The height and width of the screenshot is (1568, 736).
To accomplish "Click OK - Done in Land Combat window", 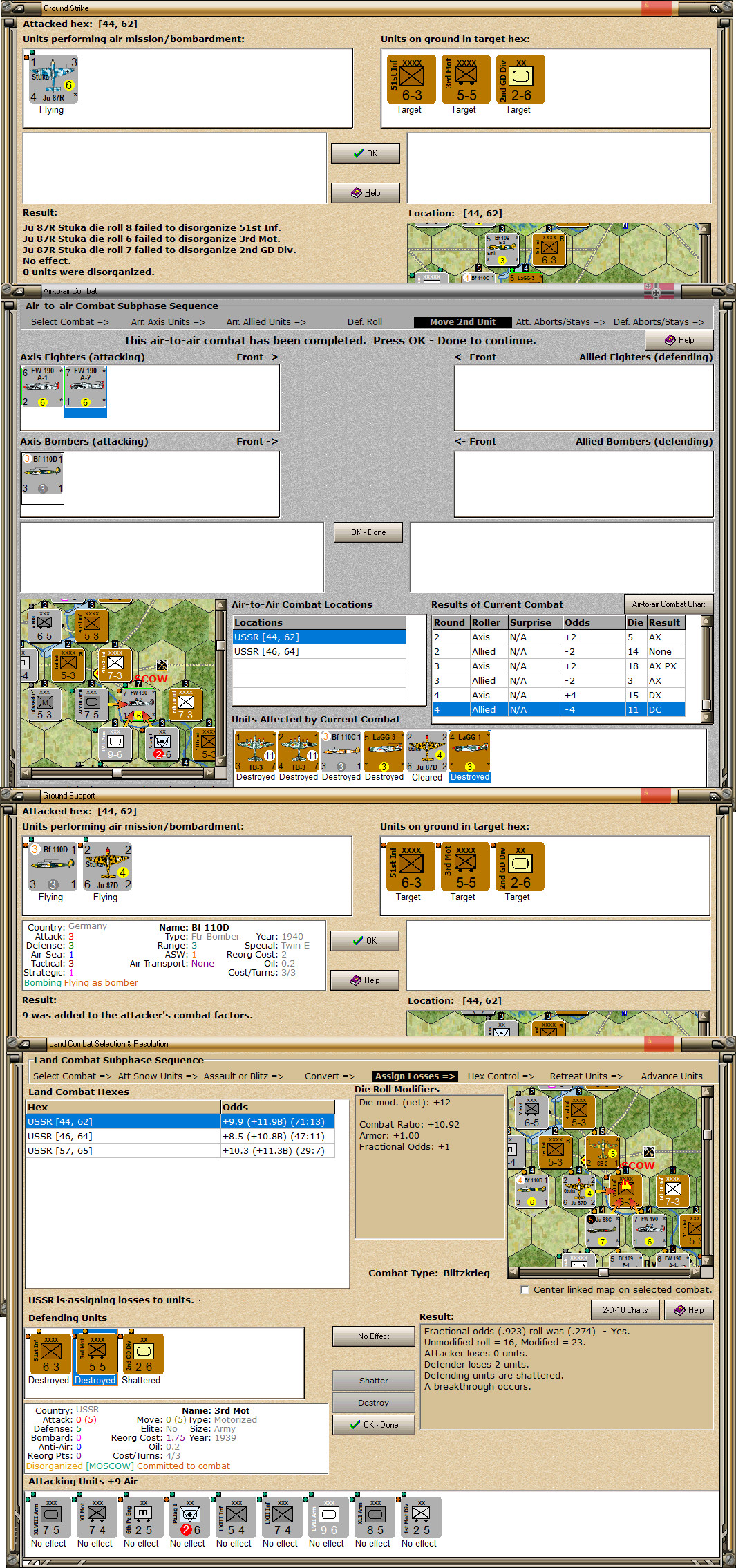I will pyautogui.click(x=374, y=1425).
